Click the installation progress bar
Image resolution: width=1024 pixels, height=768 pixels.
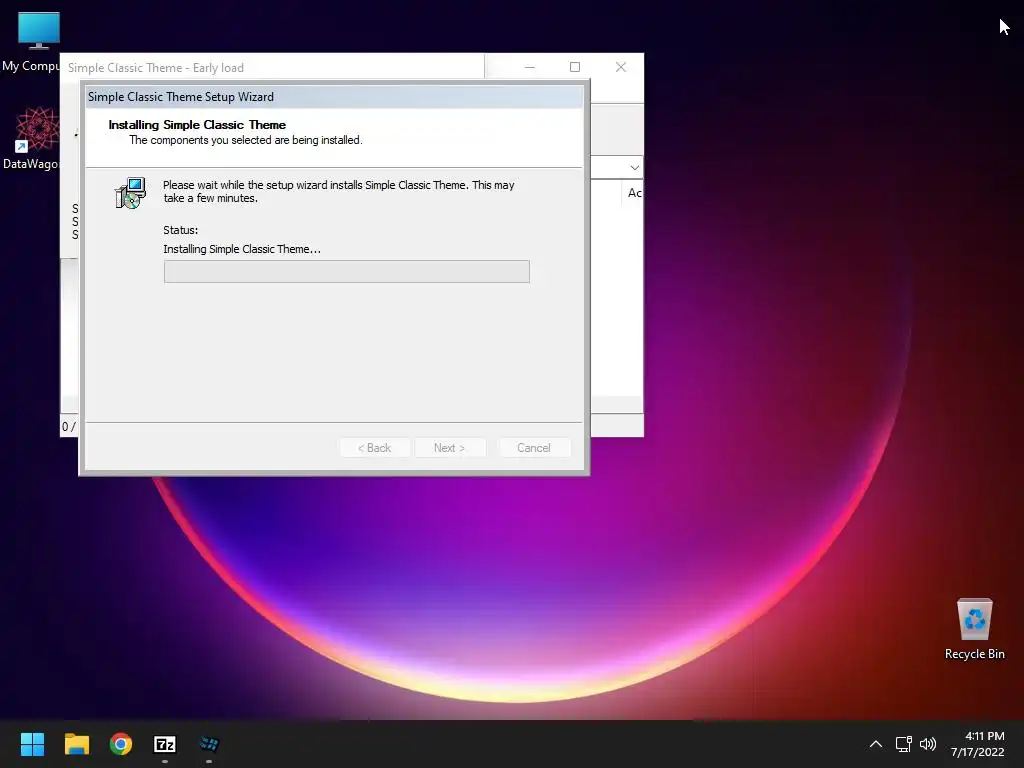[x=347, y=272]
